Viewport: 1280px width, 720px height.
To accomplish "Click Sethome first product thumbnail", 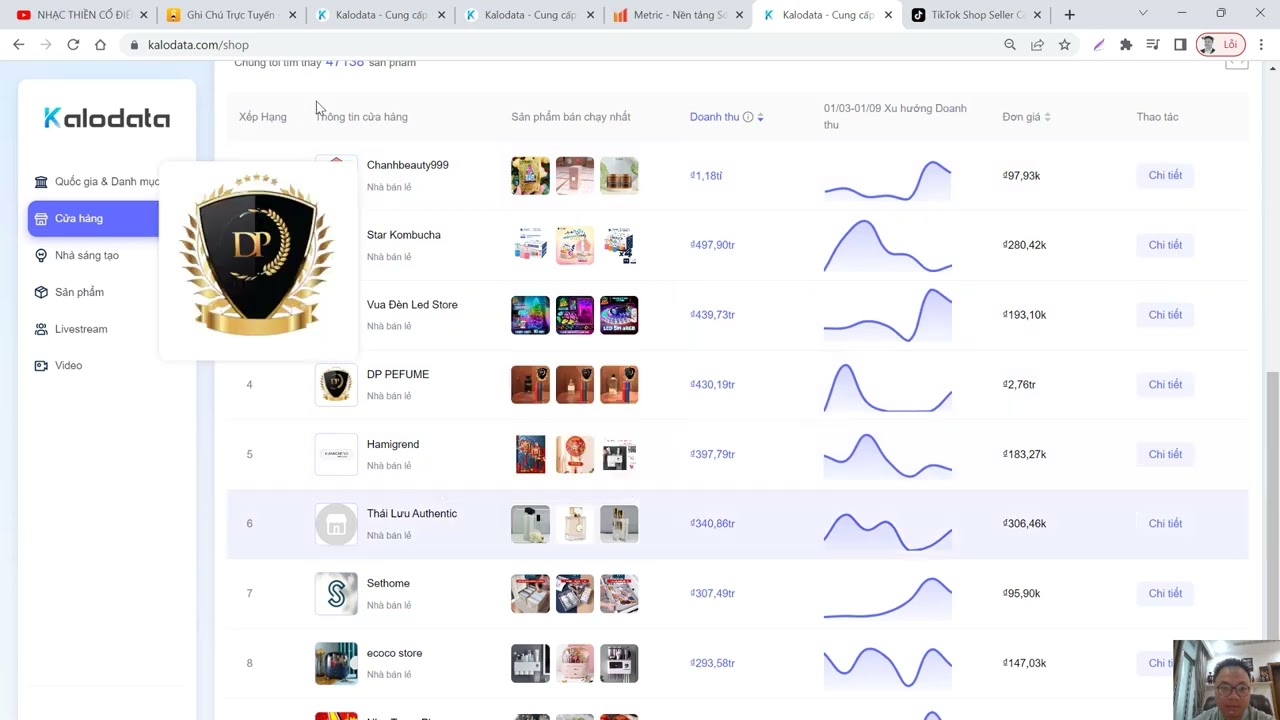I will (x=530, y=593).
